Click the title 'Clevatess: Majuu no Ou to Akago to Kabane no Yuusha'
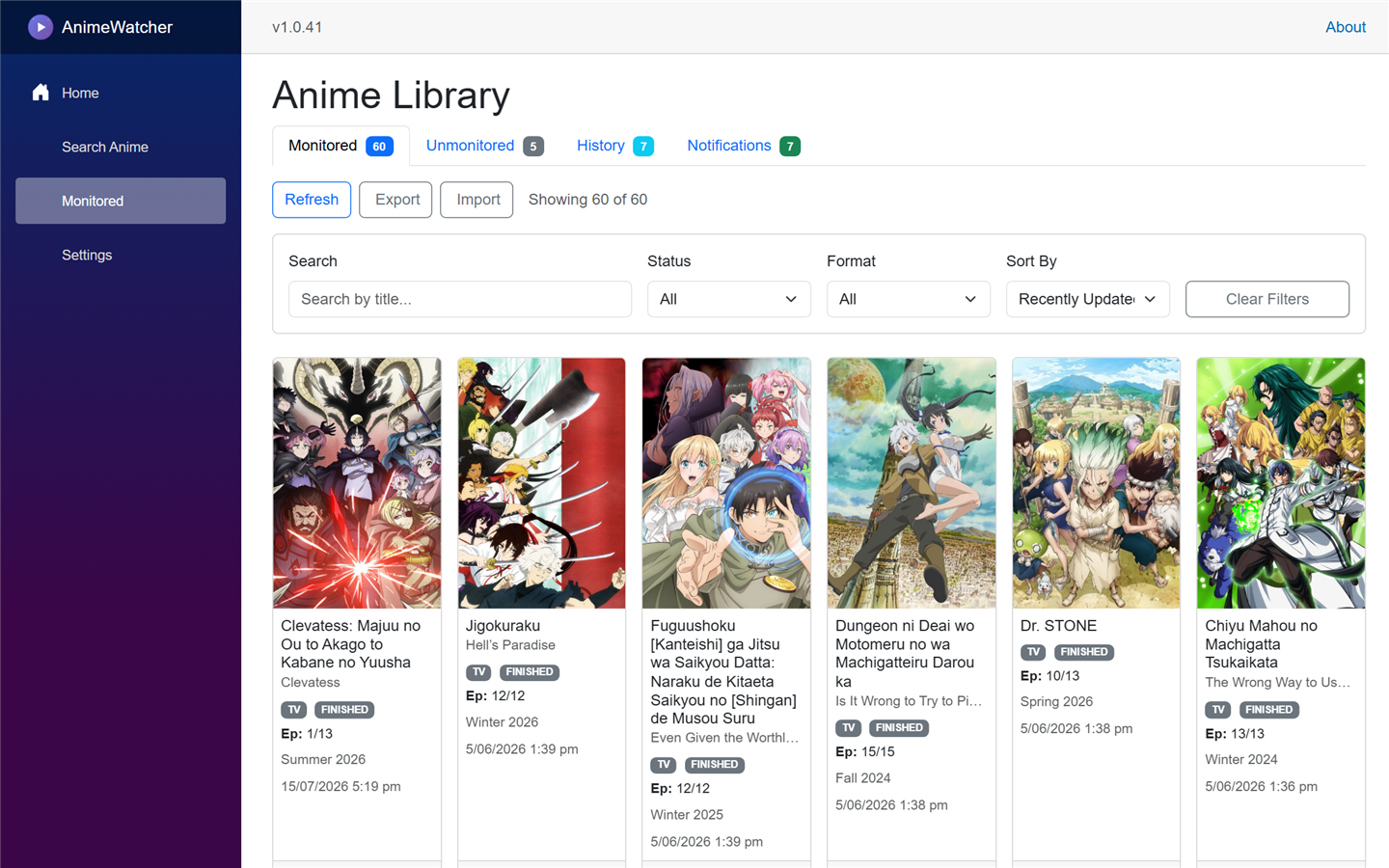This screenshot has height=868, width=1389. (x=351, y=644)
